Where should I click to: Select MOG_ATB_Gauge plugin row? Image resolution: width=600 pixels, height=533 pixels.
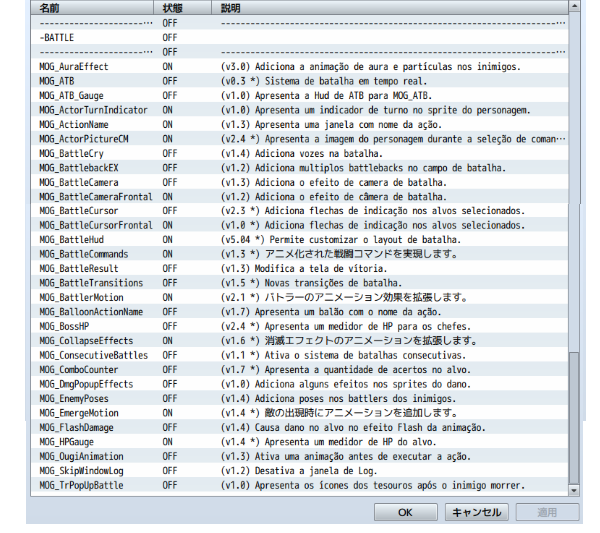click(x=300, y=95)
